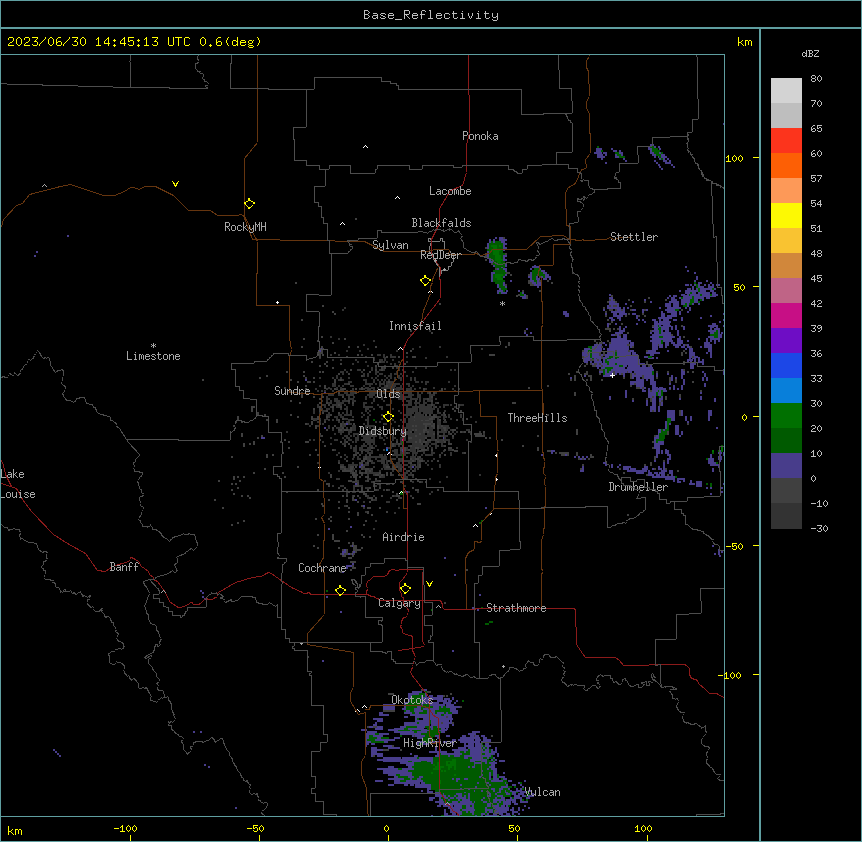The width and height of the screenshot is (862, 842).
Task: Select the light blue 33-30 dBZ swatch
Action: tap(786, 391)
